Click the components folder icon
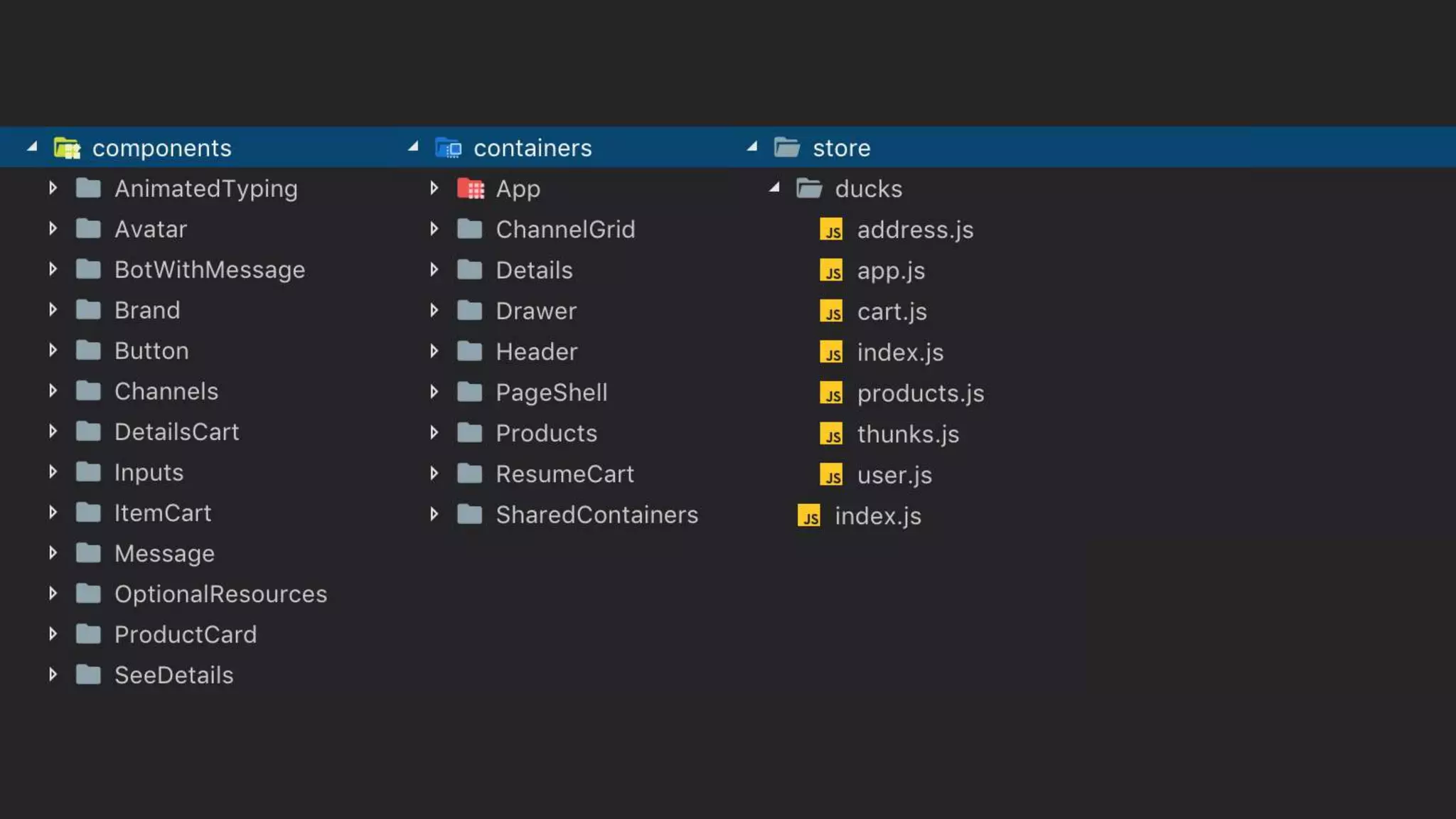 coord(67,148)
